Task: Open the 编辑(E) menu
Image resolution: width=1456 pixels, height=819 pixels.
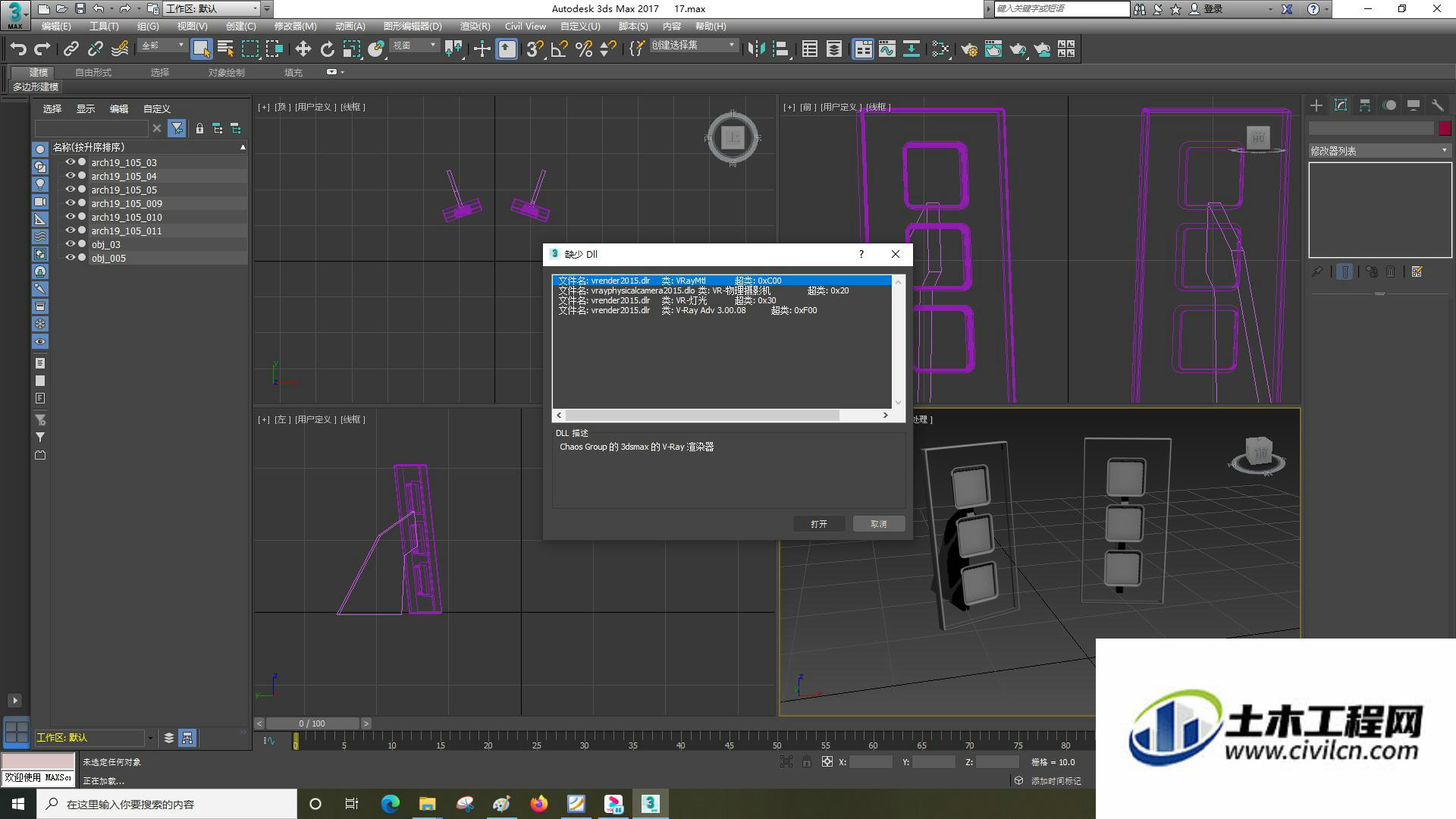Action: coord(55,26)
